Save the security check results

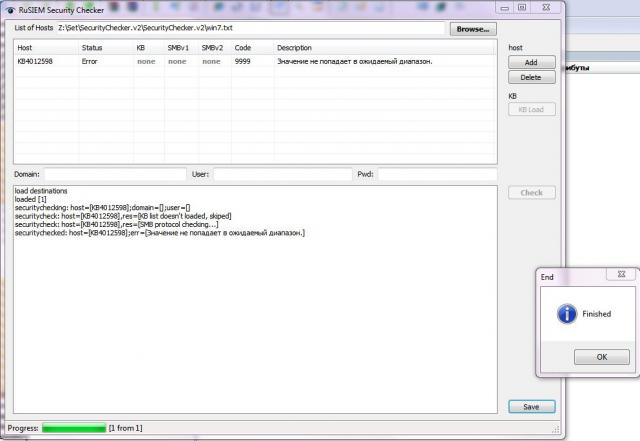click(x=531, y=406)
